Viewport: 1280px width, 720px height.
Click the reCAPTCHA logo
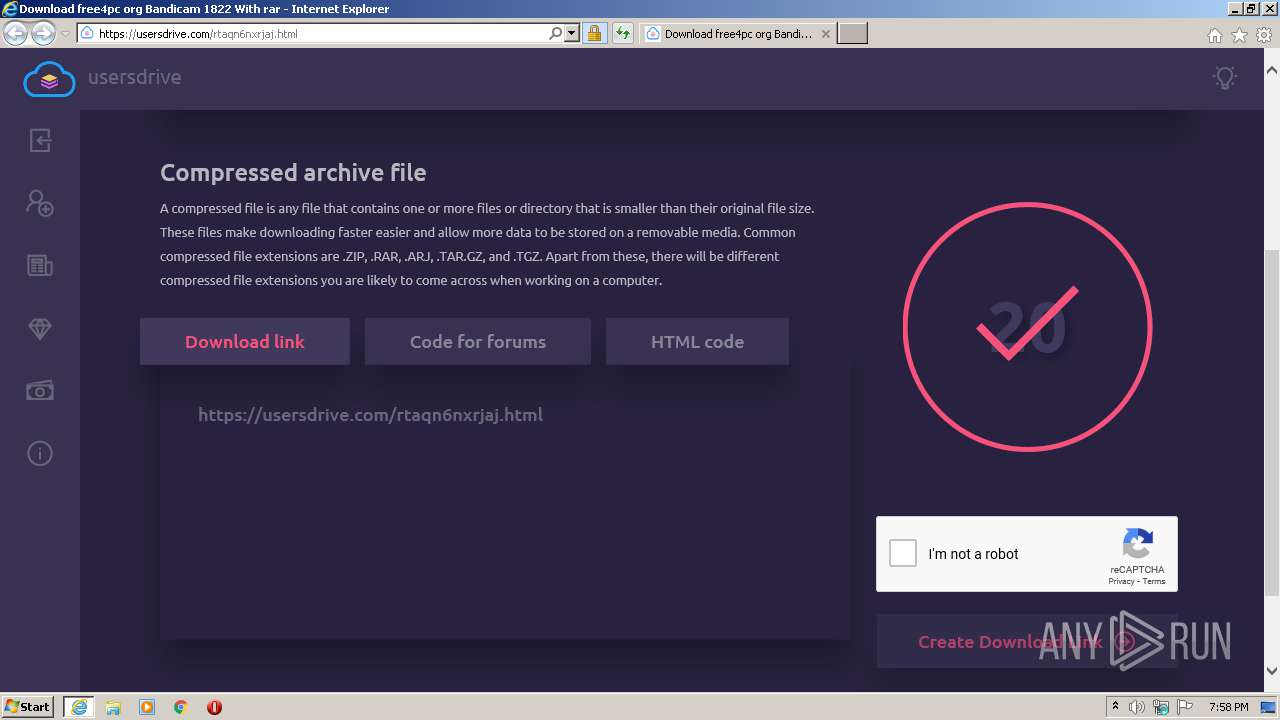tap(1137, 545)
